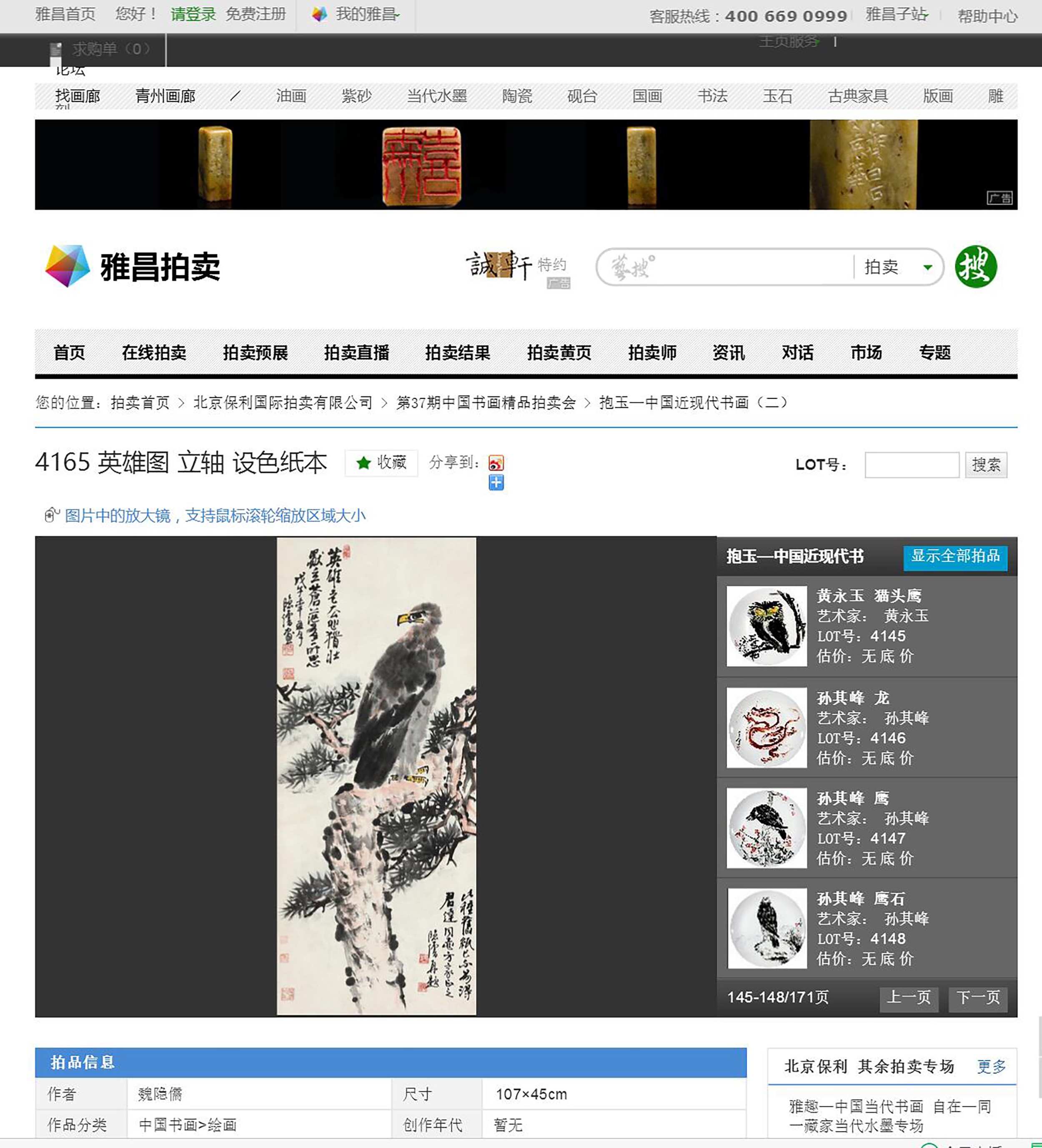Click the 砚台 category link
The height and width of the screenshot is (1148, 1042).
[582, 95]
